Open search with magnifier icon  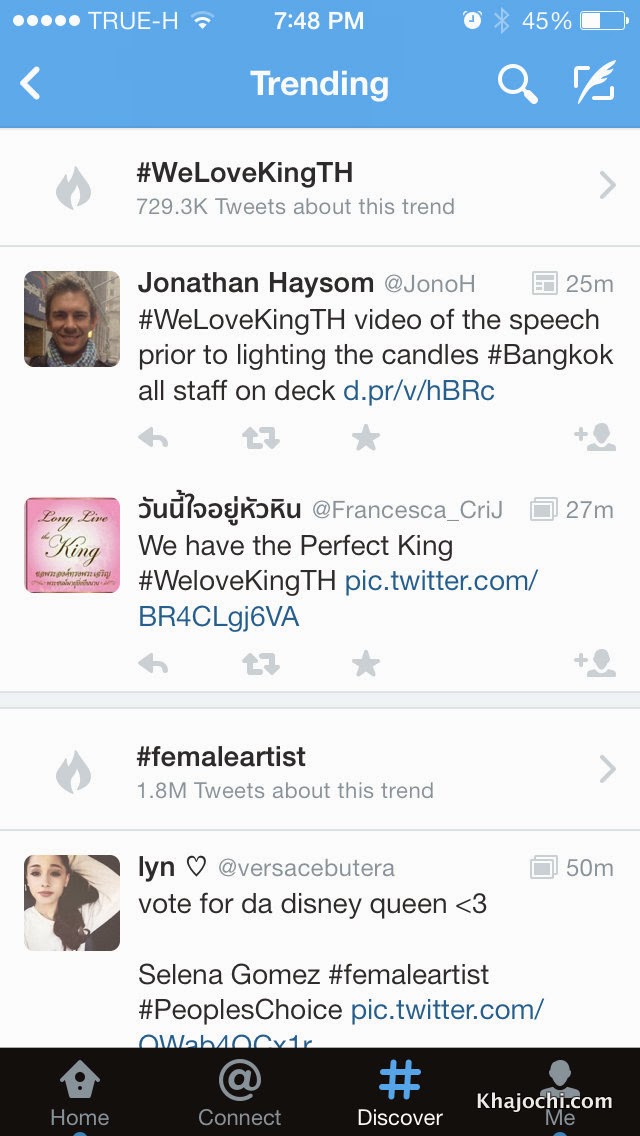[517, 84]
